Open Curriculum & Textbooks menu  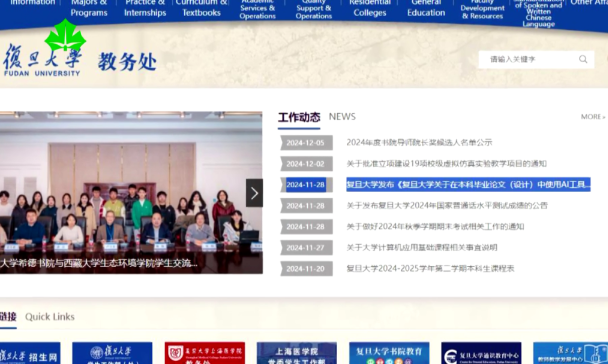201,8
